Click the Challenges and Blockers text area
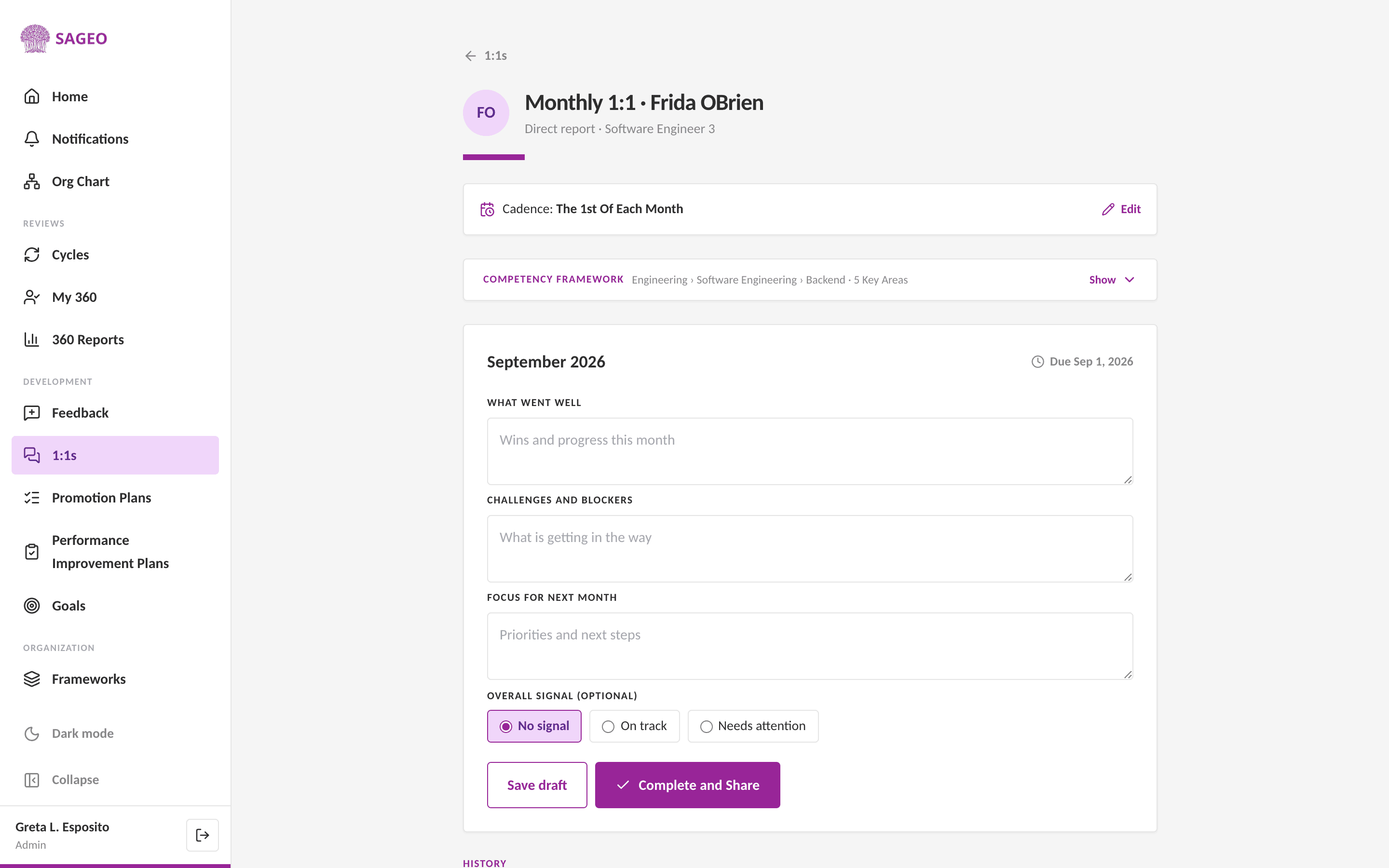1389x868 pixels. click(809, 549)
